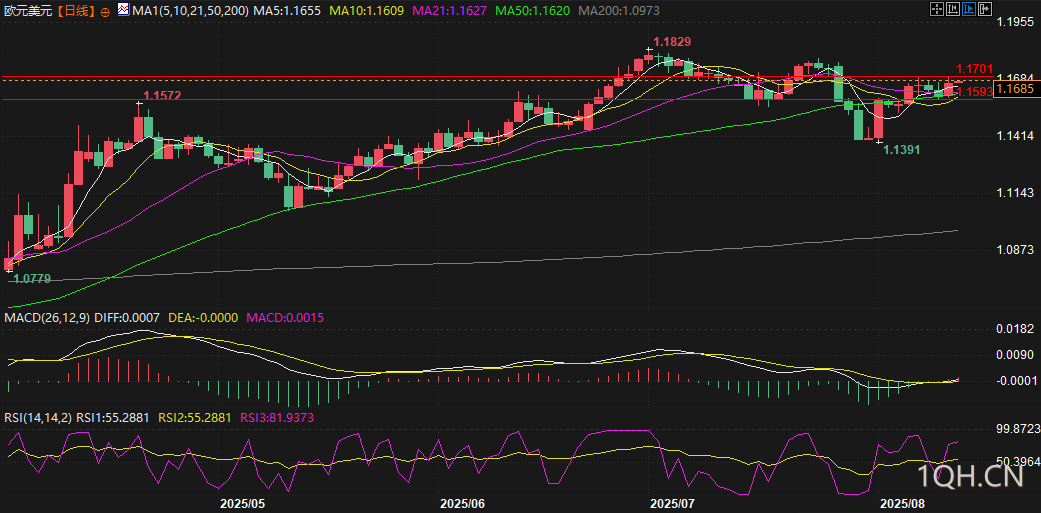Click the 1.1414 price axis label

[1016, 136]
